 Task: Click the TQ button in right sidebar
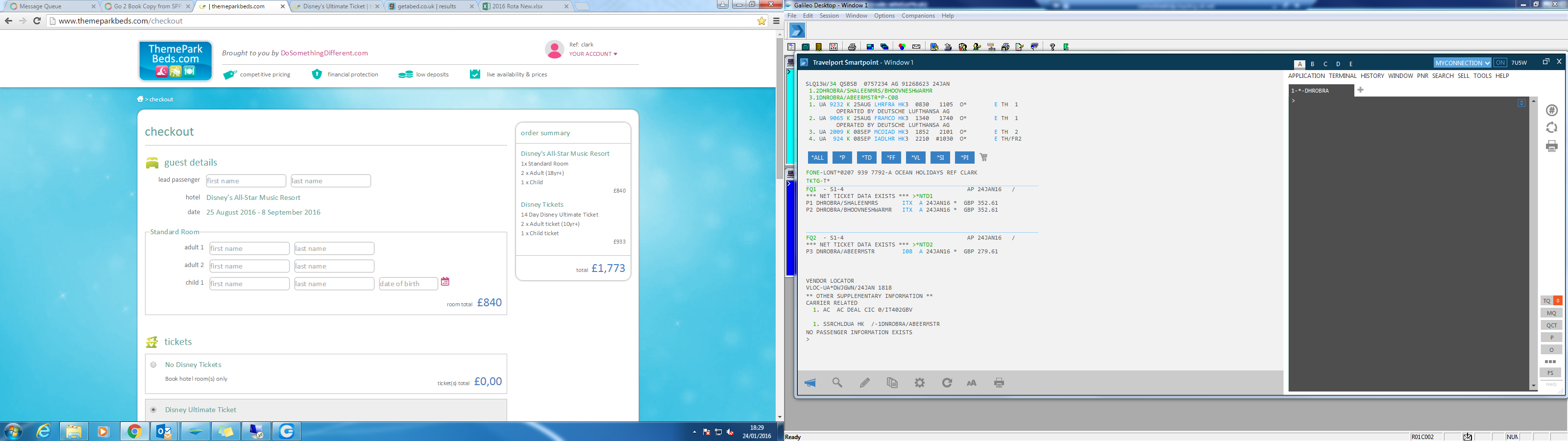[x=1547, y=301]
